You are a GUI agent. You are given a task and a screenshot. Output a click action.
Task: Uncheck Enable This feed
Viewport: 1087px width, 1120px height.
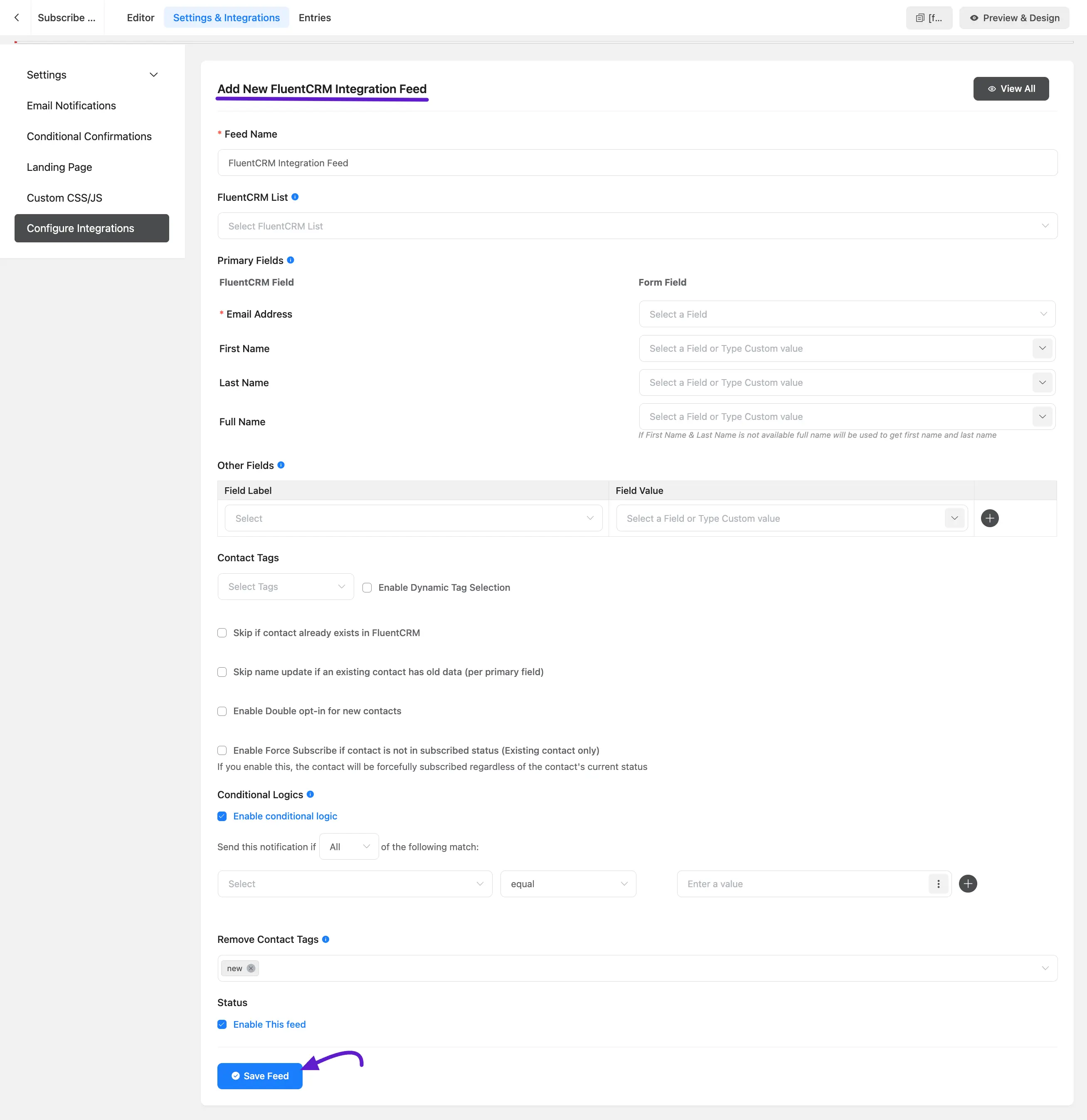coord(222,1024)
